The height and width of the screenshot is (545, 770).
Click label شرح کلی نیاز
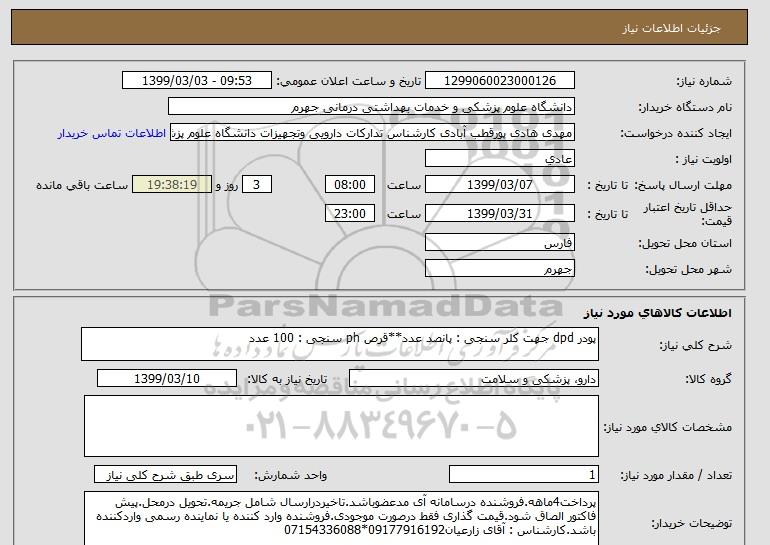click(x=695, y=345)
